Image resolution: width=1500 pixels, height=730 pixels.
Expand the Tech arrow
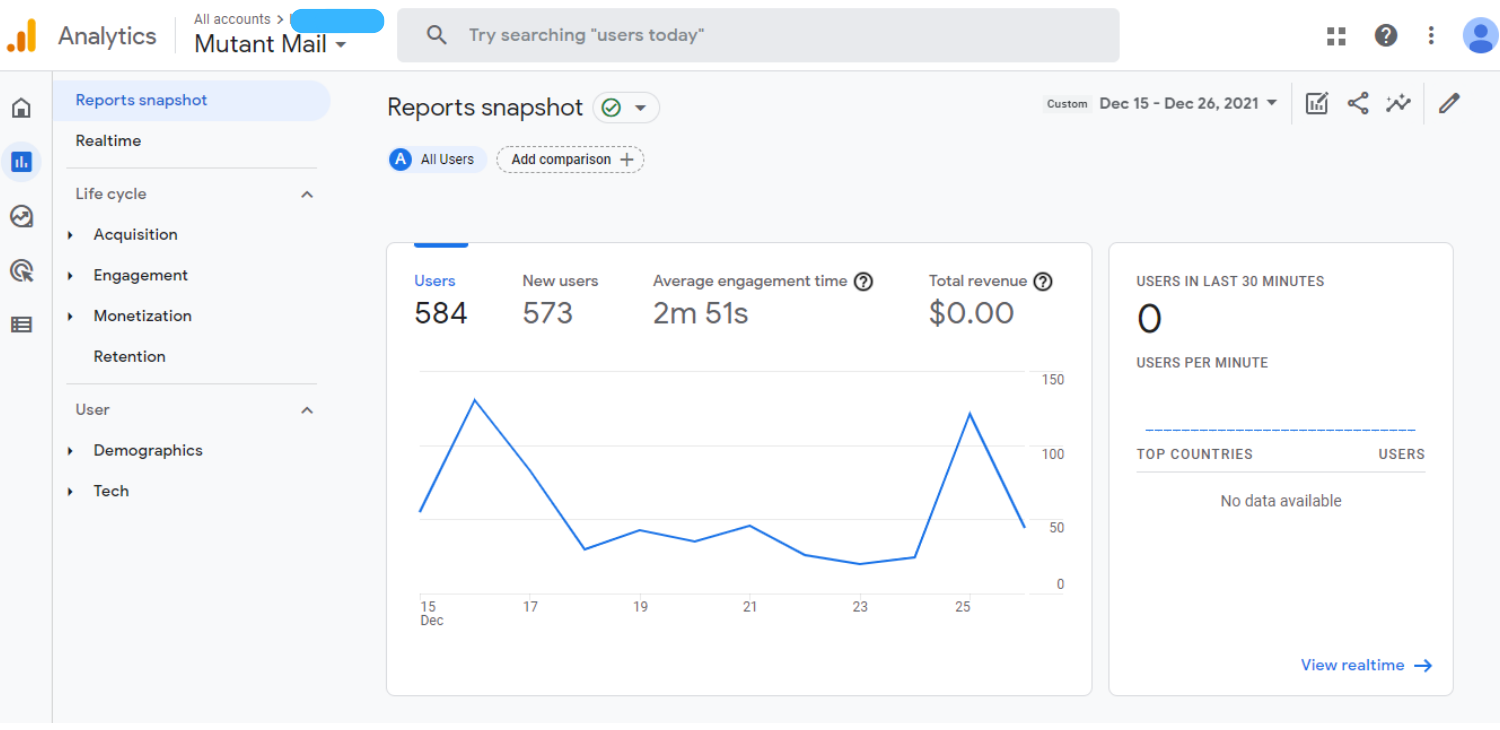point(70,492)
